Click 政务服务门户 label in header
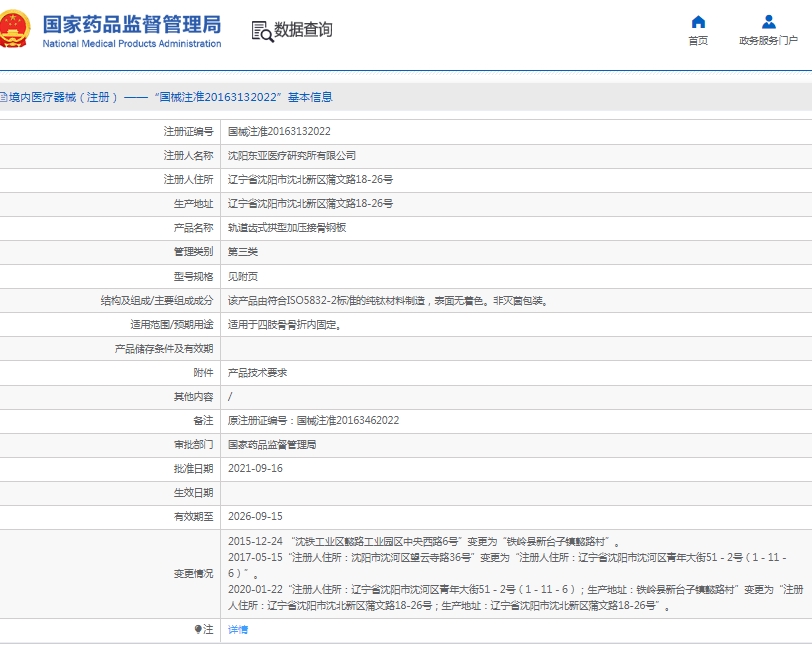 768,40
